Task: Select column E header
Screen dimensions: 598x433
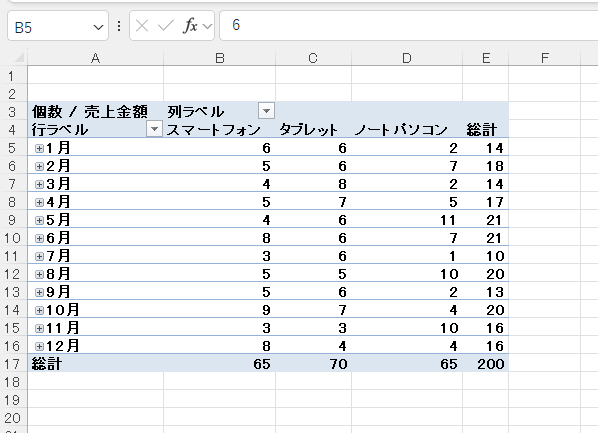Action: coord(485,58)
